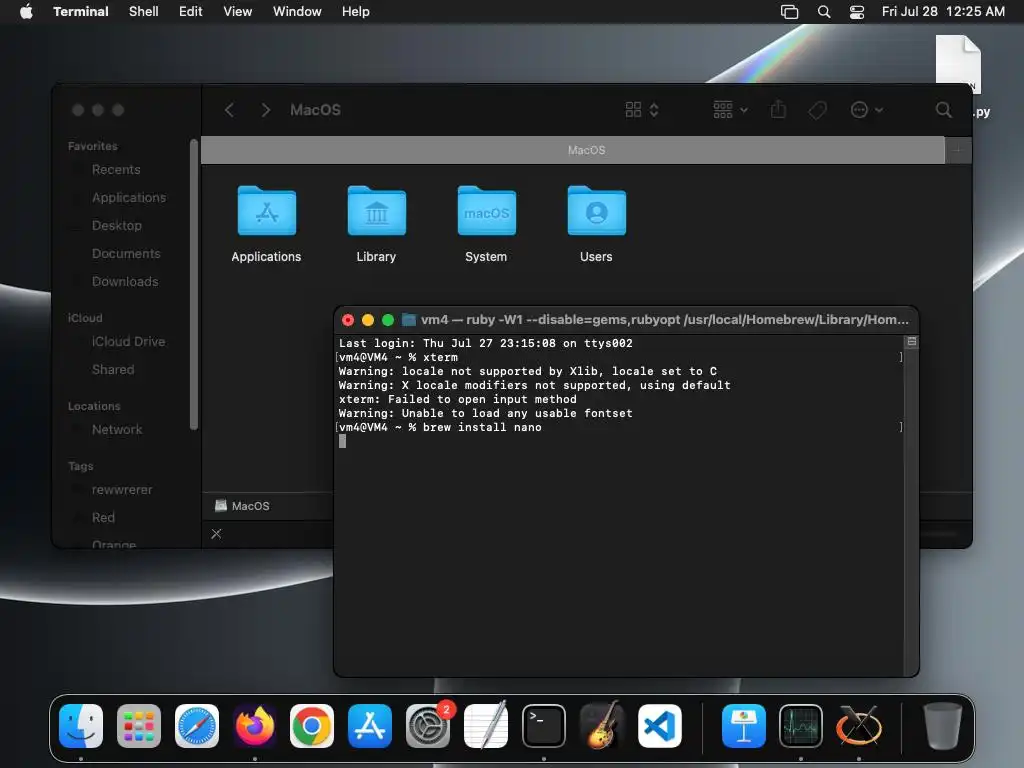Viewport: 1024px width, 768px height.
Task: Open the Shell menu
Action: pyautogui.click(x=144, y=12)
